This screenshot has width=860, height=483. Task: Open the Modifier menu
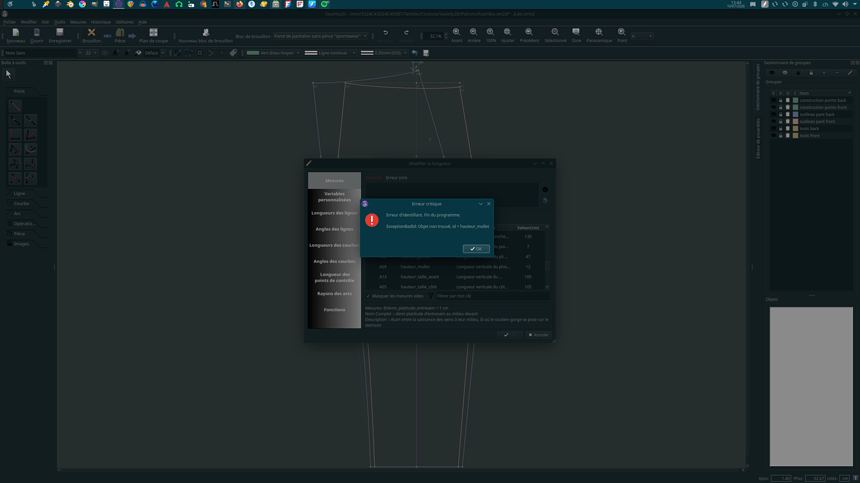click(29, 22)
